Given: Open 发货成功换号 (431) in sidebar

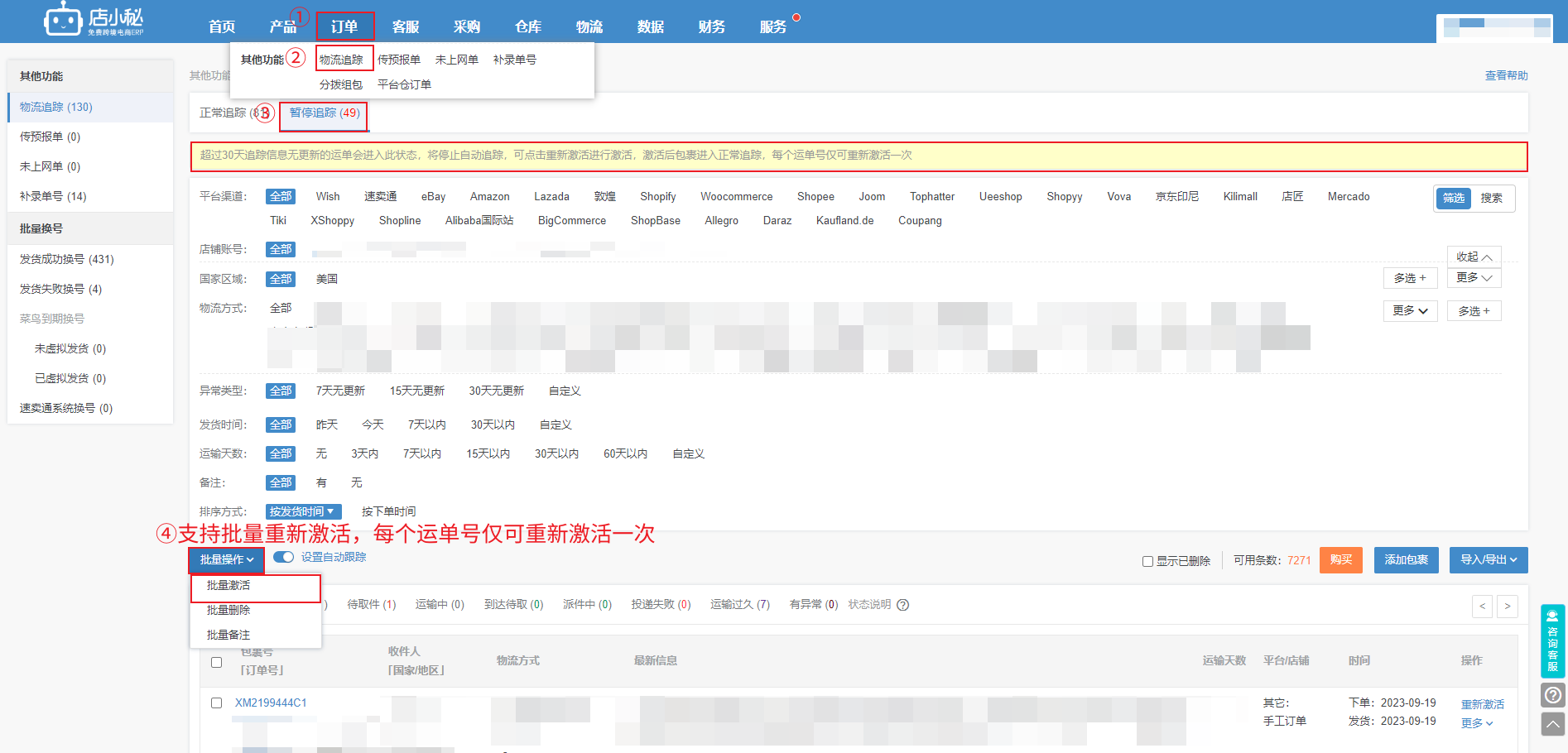Looking at the screenshot, I should pyautogui.click(x=90, y=259).
